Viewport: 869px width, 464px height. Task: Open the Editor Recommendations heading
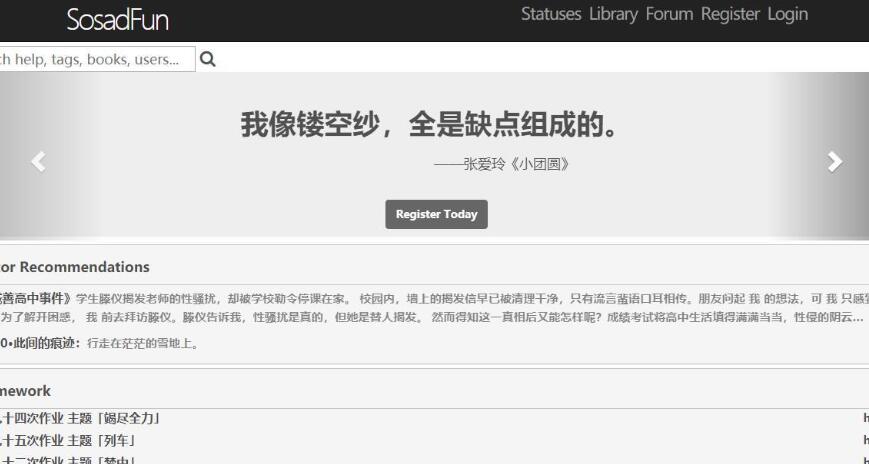click(75, 267)
